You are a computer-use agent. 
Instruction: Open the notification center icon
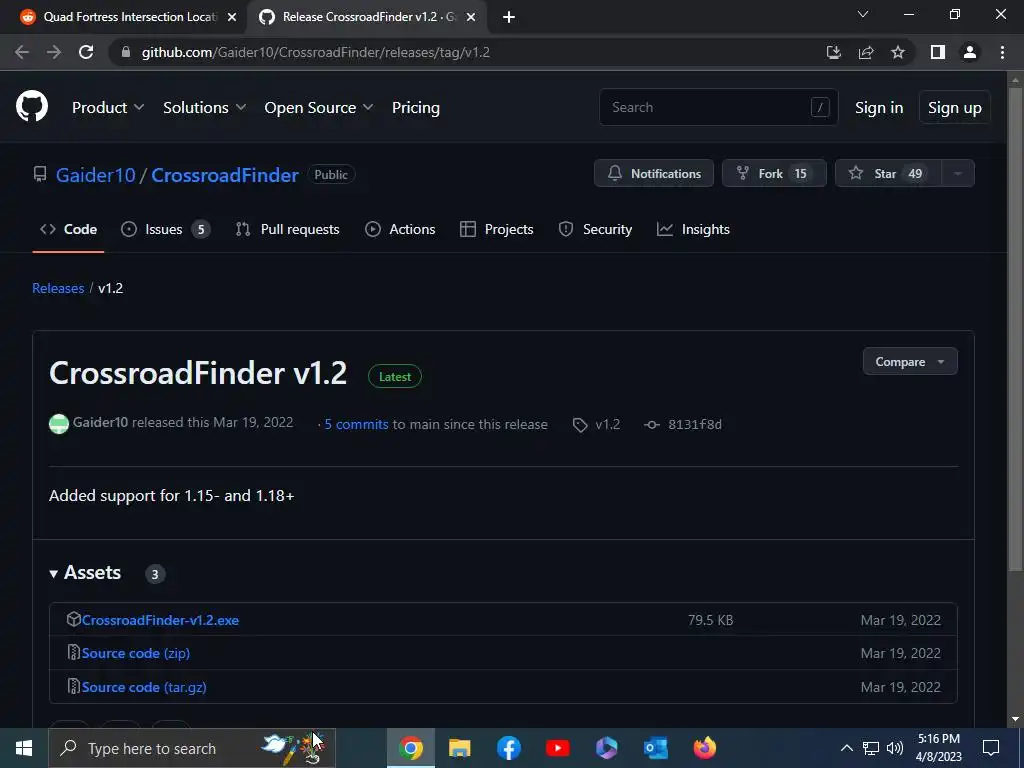(991, 748)
